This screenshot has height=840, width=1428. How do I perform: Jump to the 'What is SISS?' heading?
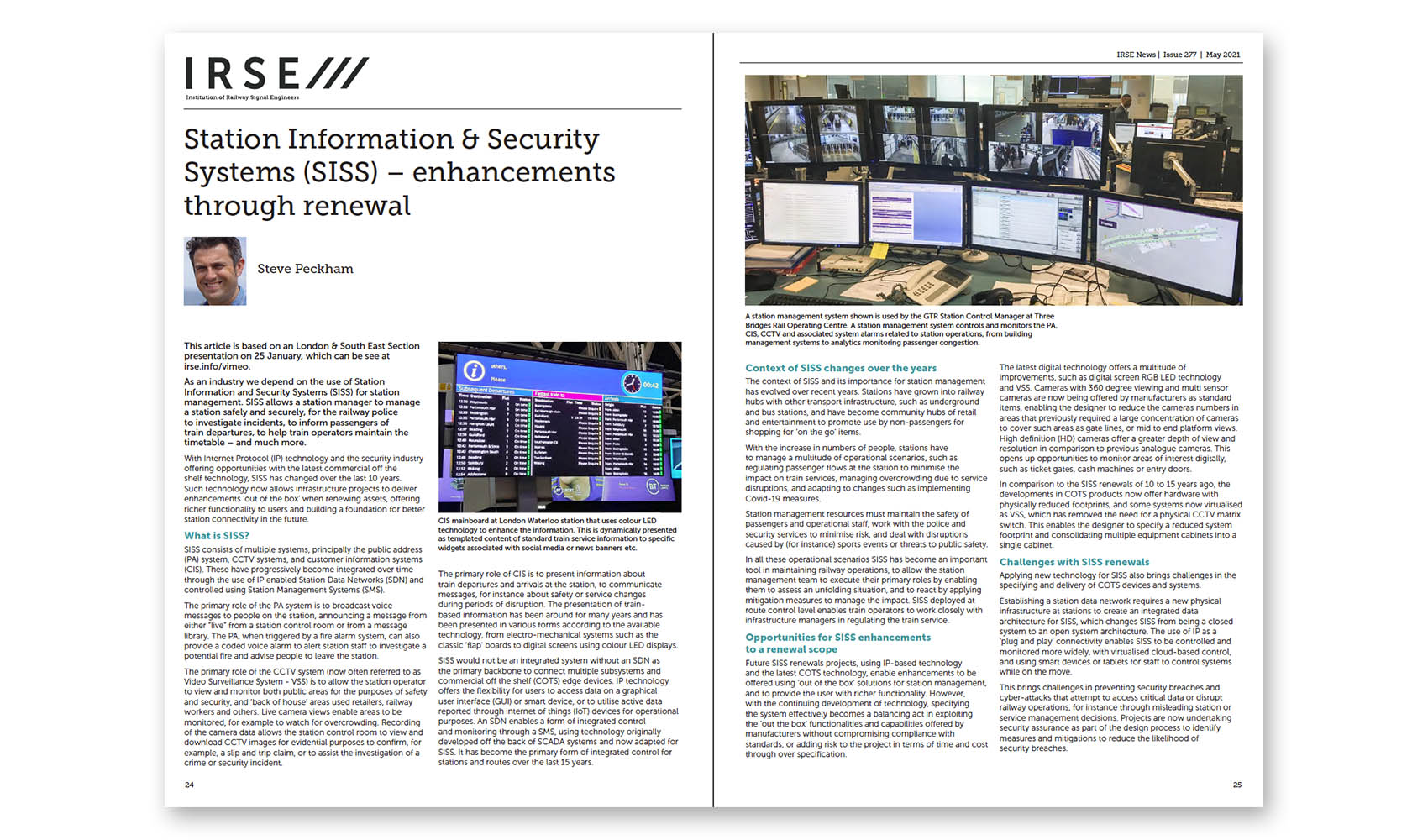(217, 536)
